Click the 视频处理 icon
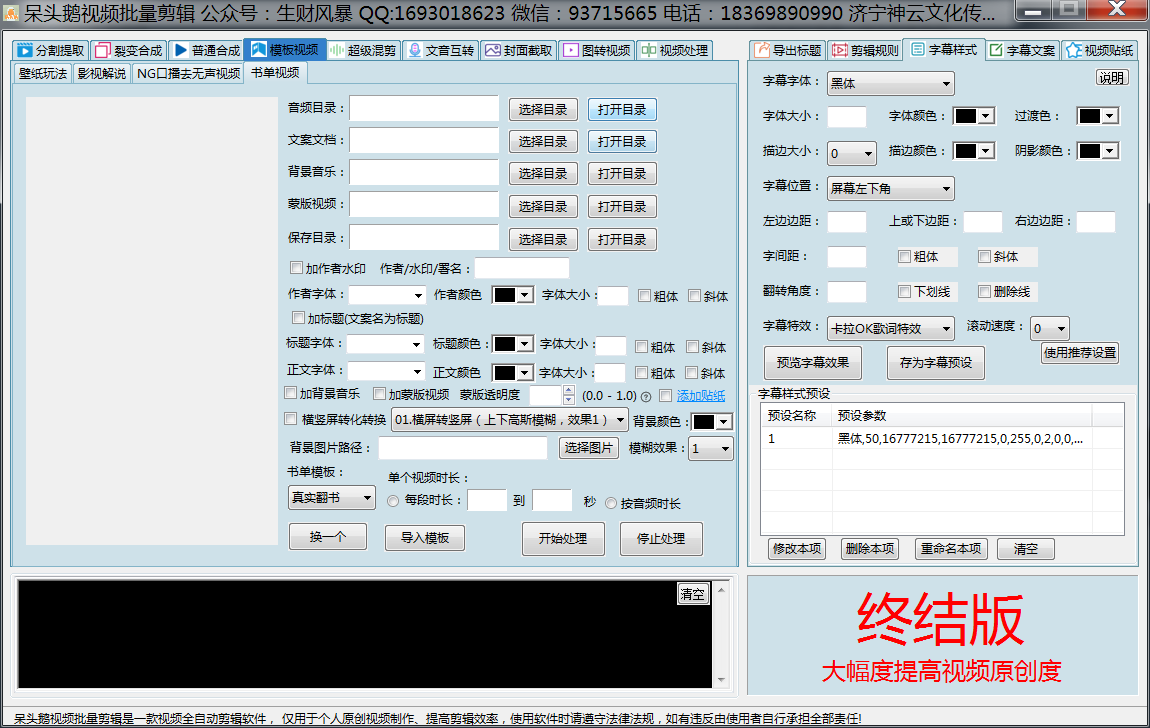 648,50
